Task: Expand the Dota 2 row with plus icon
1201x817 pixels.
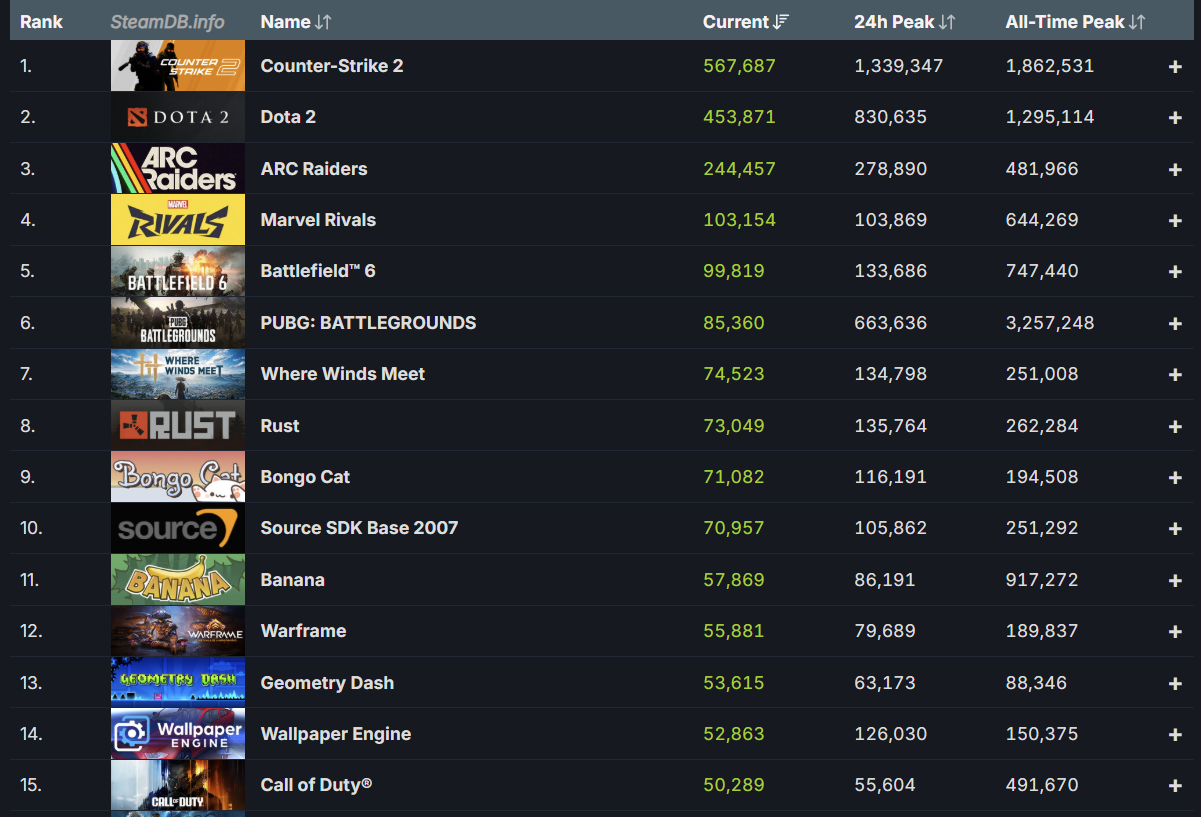Action: click(x=1175, y=117)
